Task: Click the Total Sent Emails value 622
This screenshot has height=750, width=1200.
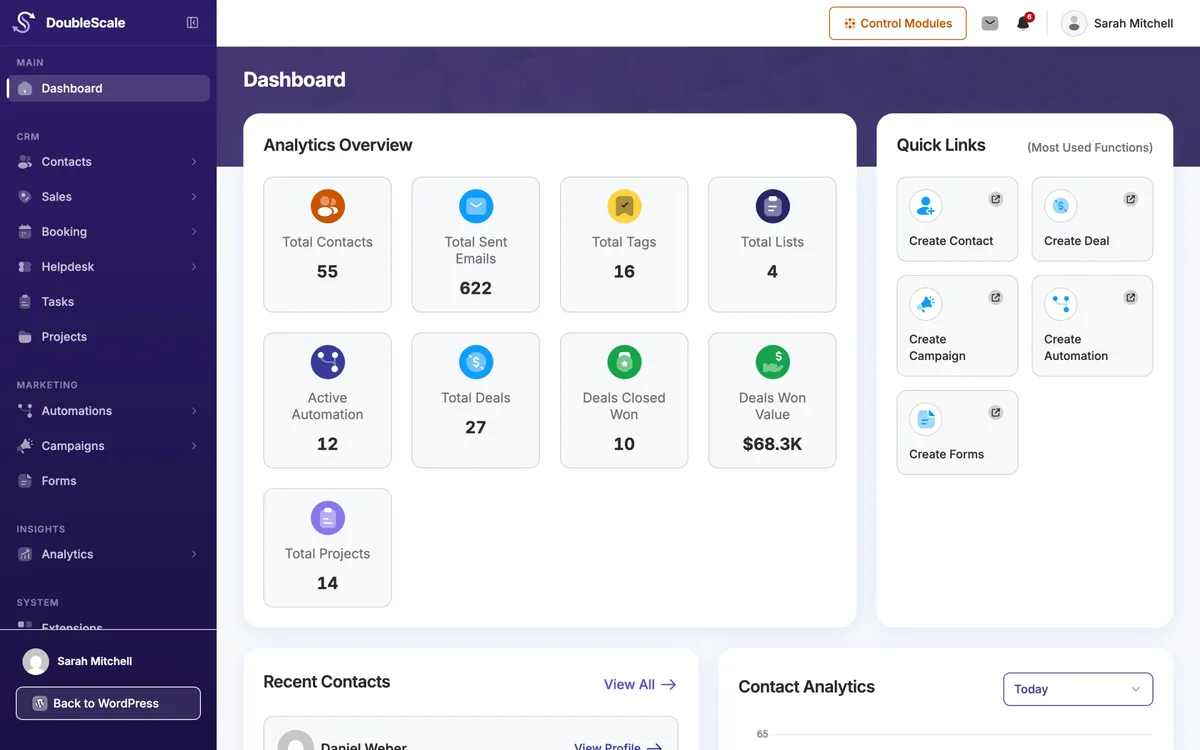Action: 476,288
